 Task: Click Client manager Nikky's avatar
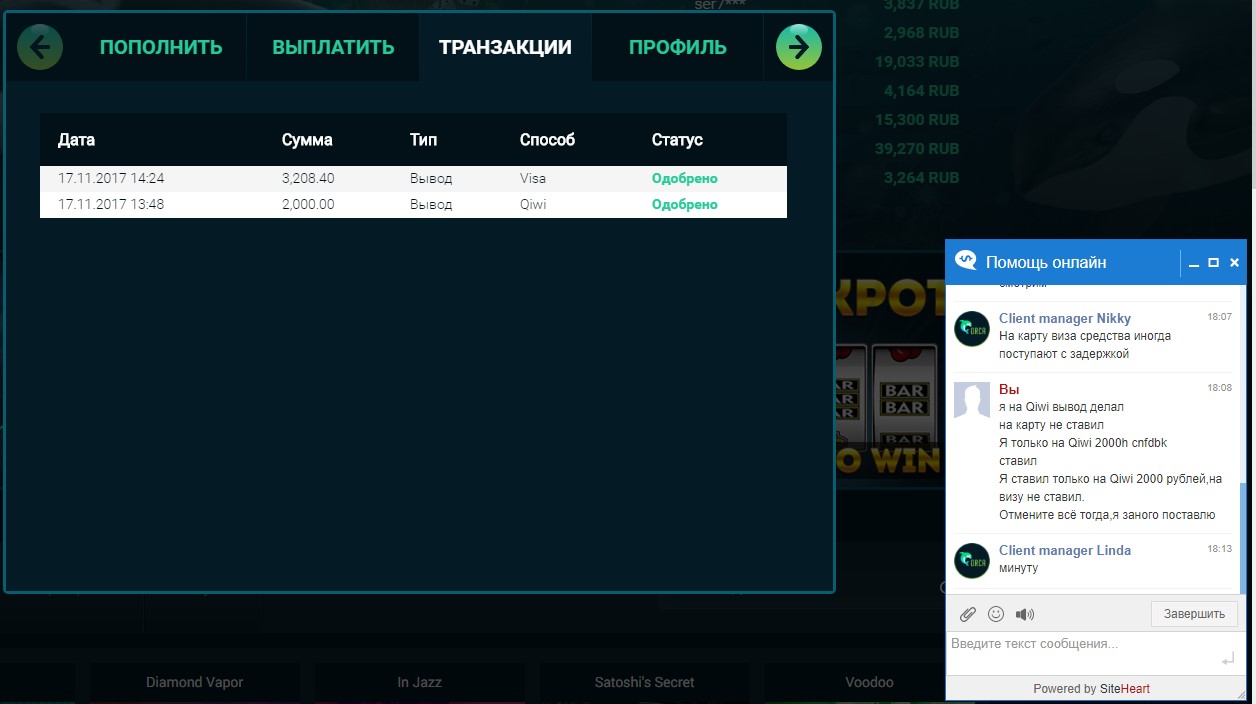pyautogui.click(x=972, y=329)
